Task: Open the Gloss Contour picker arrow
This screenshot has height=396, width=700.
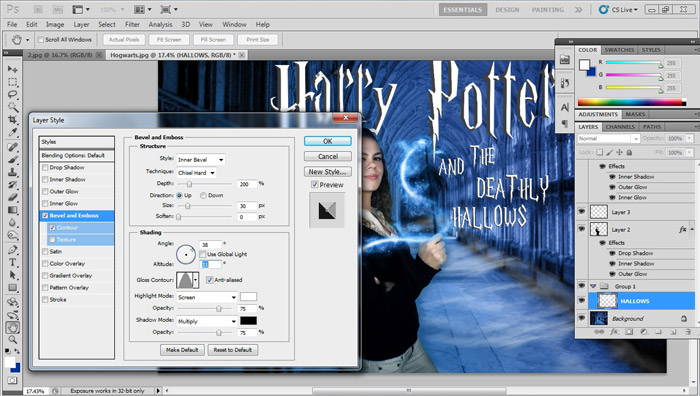Action: (x=196, y=280)
